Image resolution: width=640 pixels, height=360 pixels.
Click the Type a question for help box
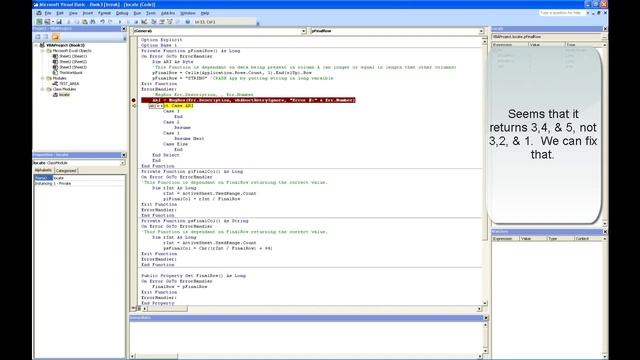coord(561,13)
